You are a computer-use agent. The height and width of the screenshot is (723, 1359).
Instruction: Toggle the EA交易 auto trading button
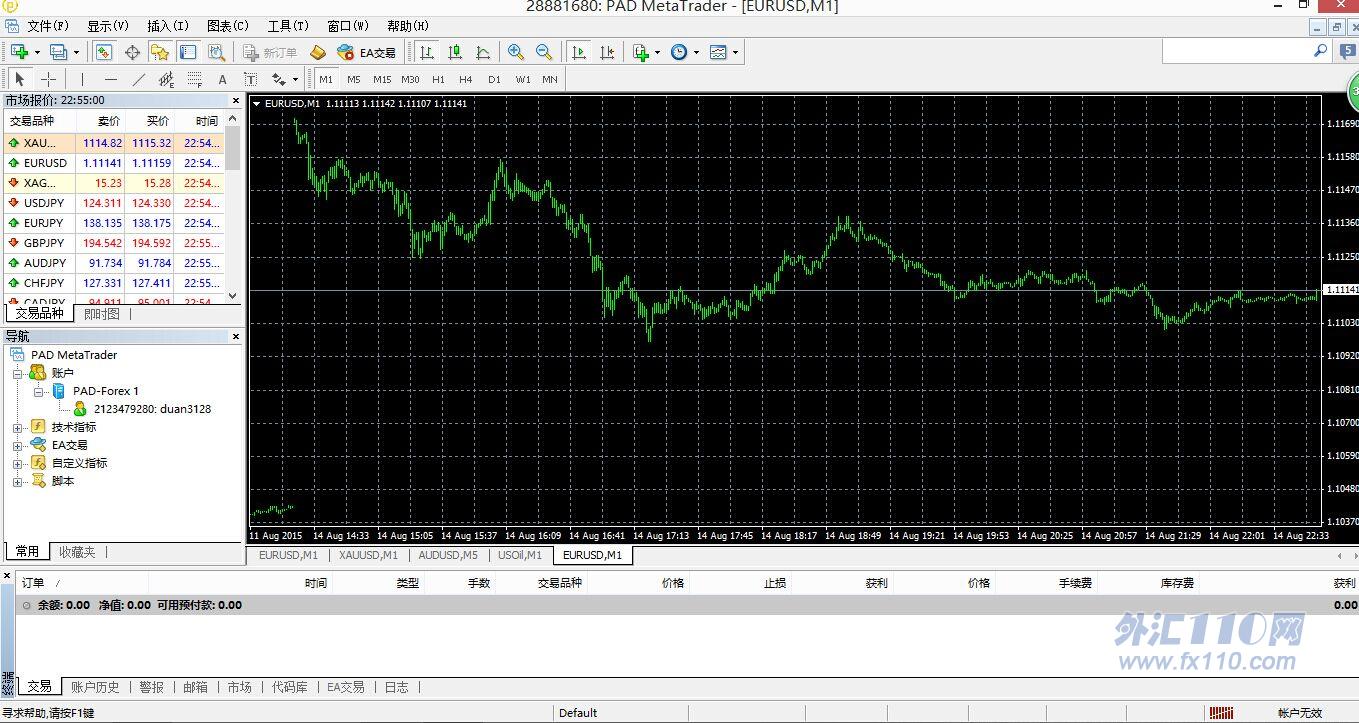[367, 52]
